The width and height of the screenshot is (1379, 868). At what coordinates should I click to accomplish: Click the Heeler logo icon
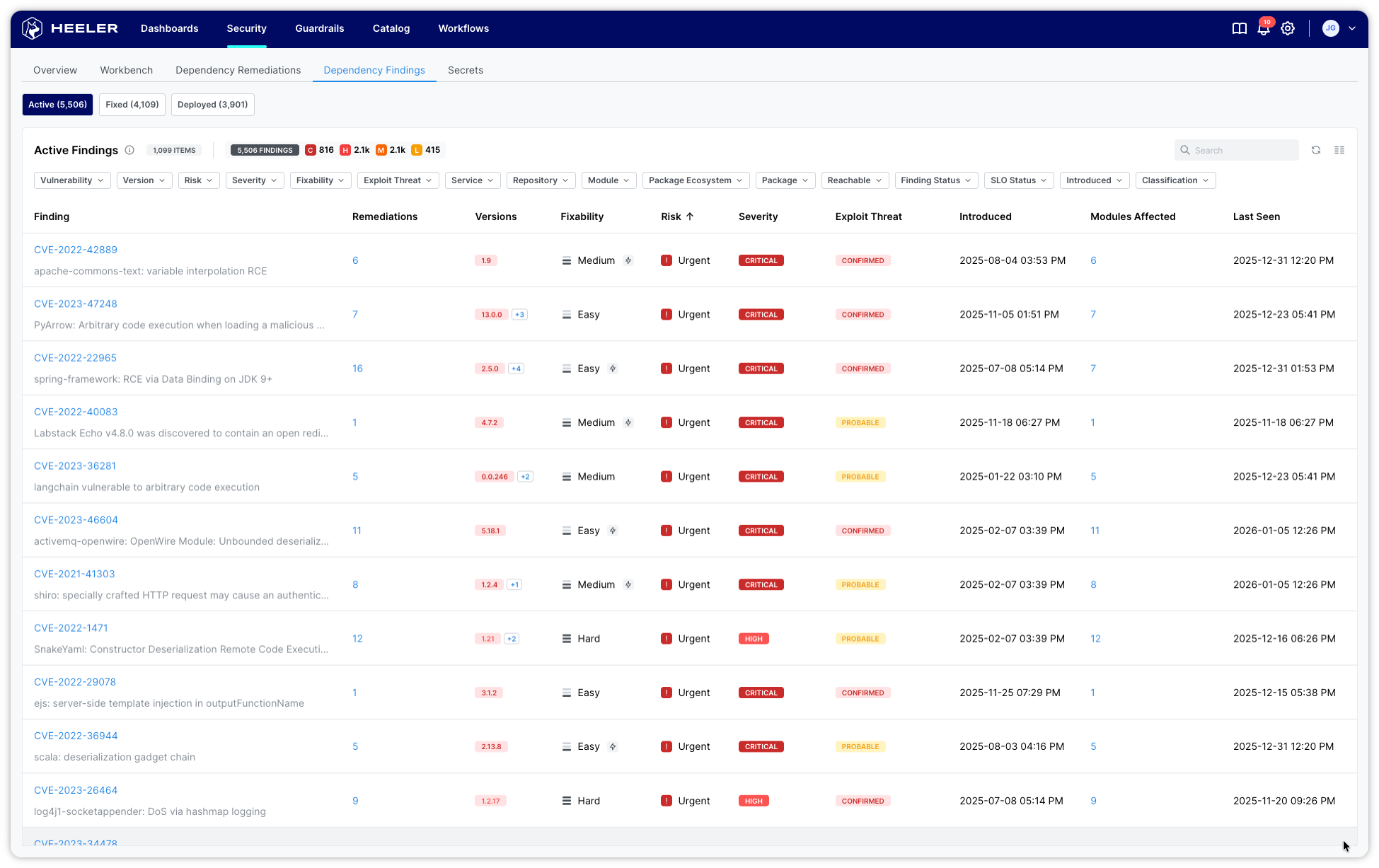(x=33, y=28)
